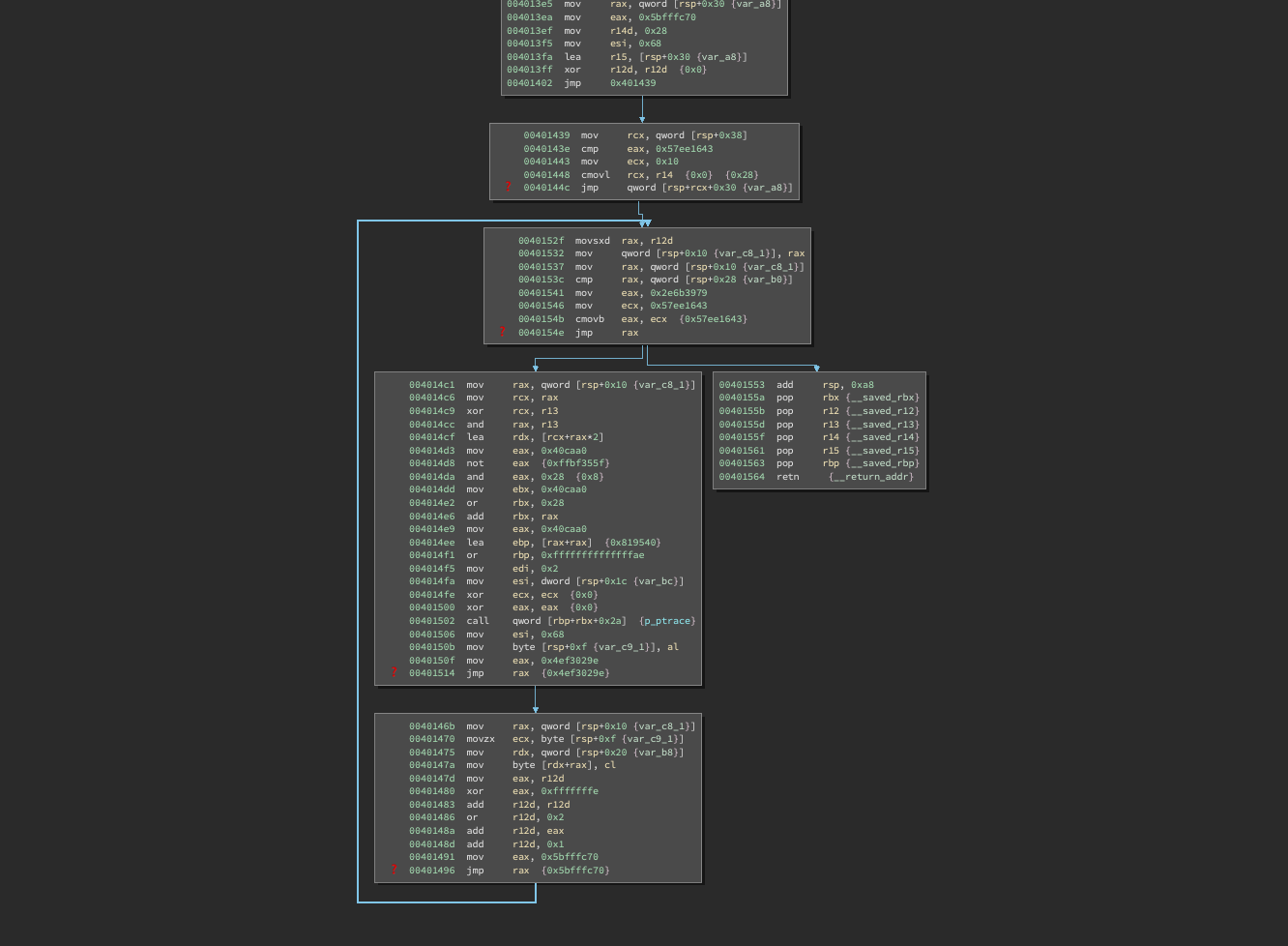Select the cmovl instruction at 00401448

(595, 175)
